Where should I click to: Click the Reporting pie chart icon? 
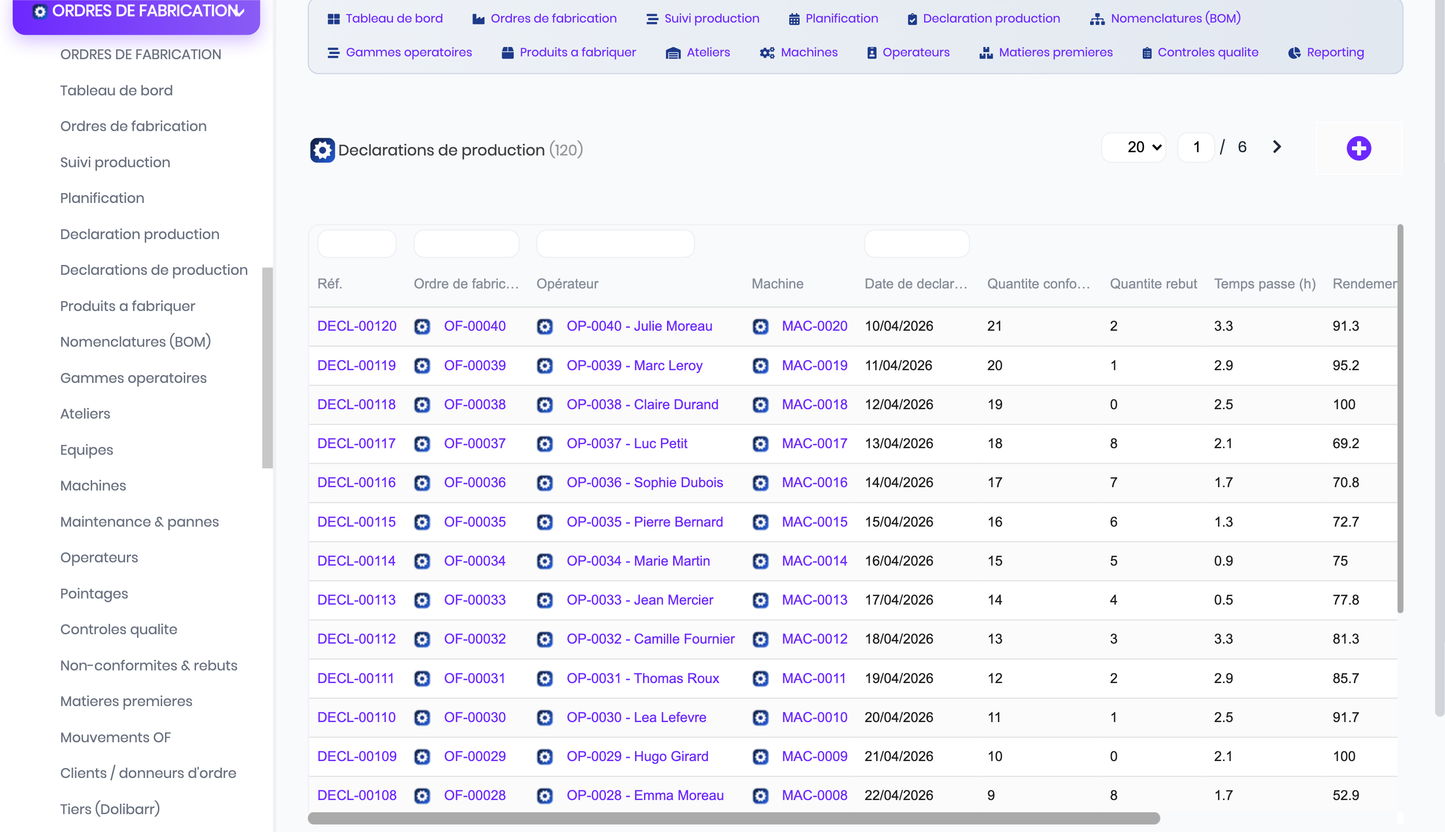coord(1294,53)
